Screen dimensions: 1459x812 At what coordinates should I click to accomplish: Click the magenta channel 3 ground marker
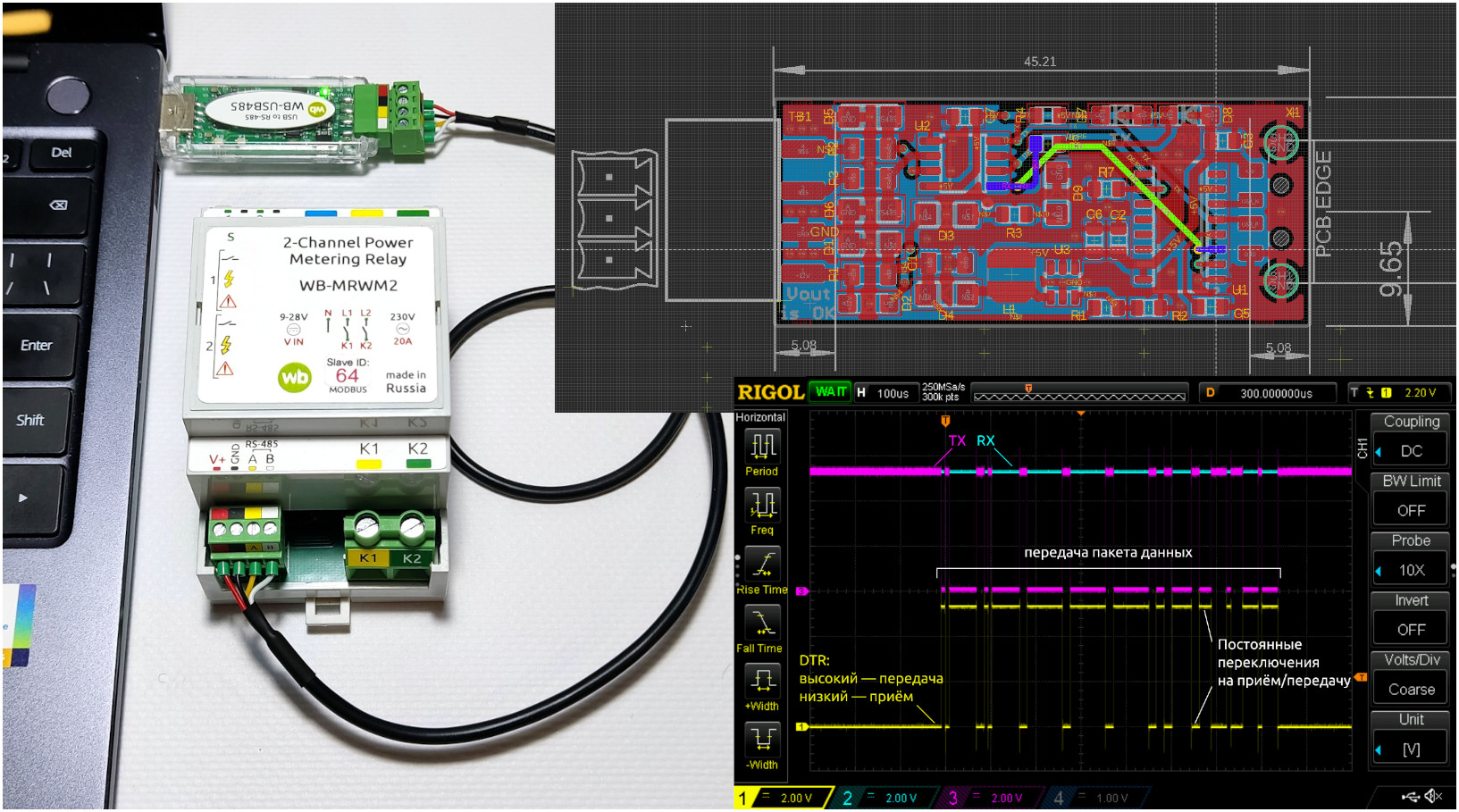click(801, 591)
